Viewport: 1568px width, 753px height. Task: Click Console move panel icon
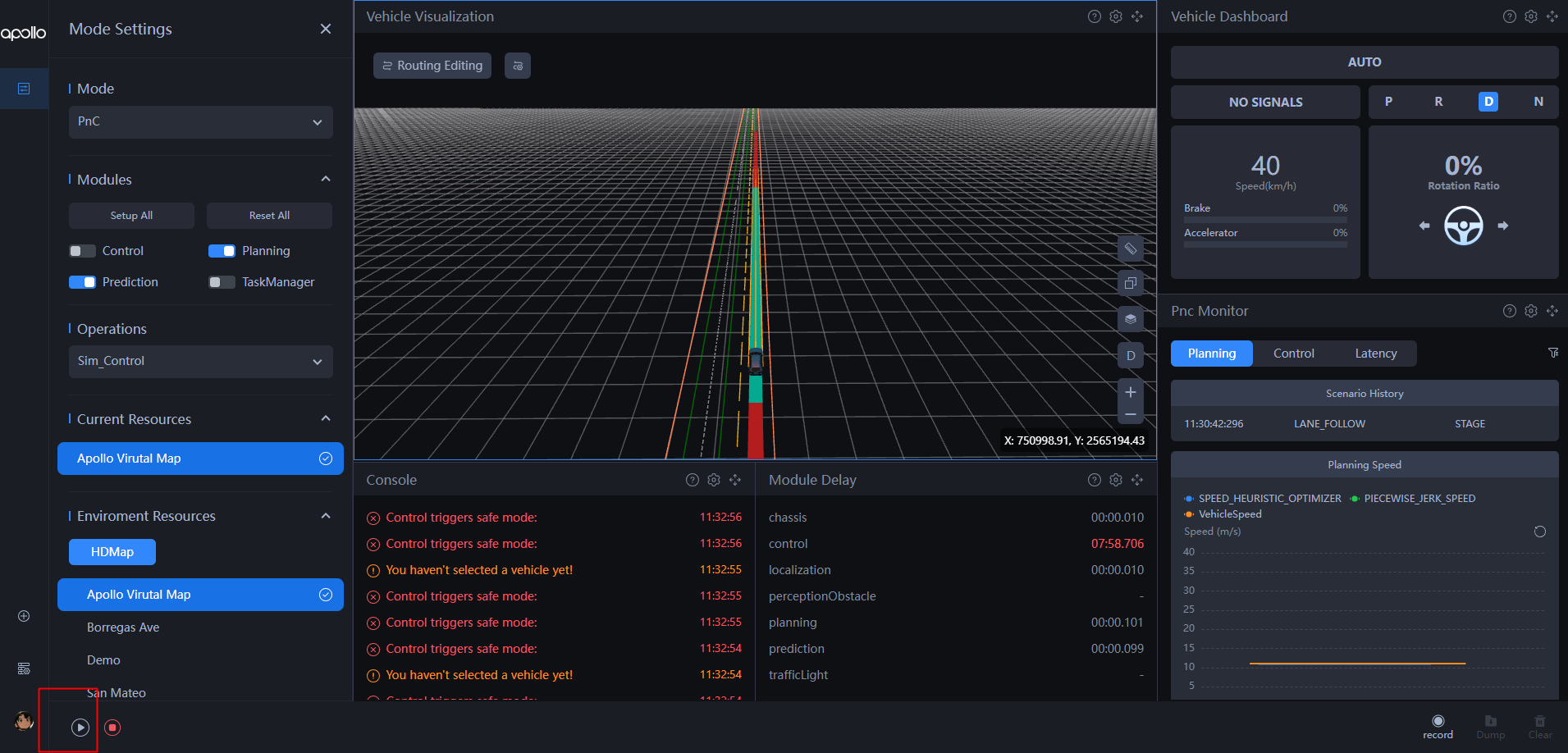click(x=735, y=480)
